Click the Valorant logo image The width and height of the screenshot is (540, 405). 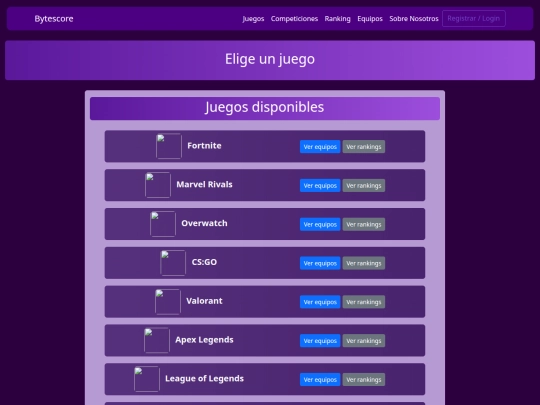click(168, 302)
